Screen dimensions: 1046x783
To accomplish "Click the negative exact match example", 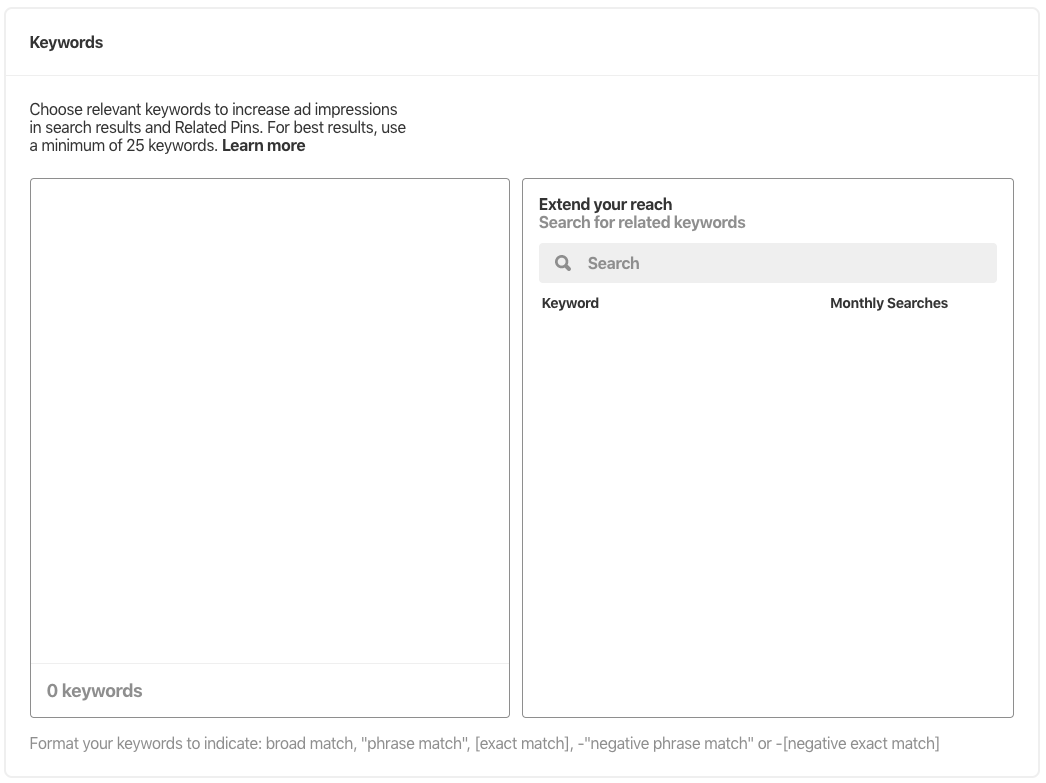I will [862, 743].
